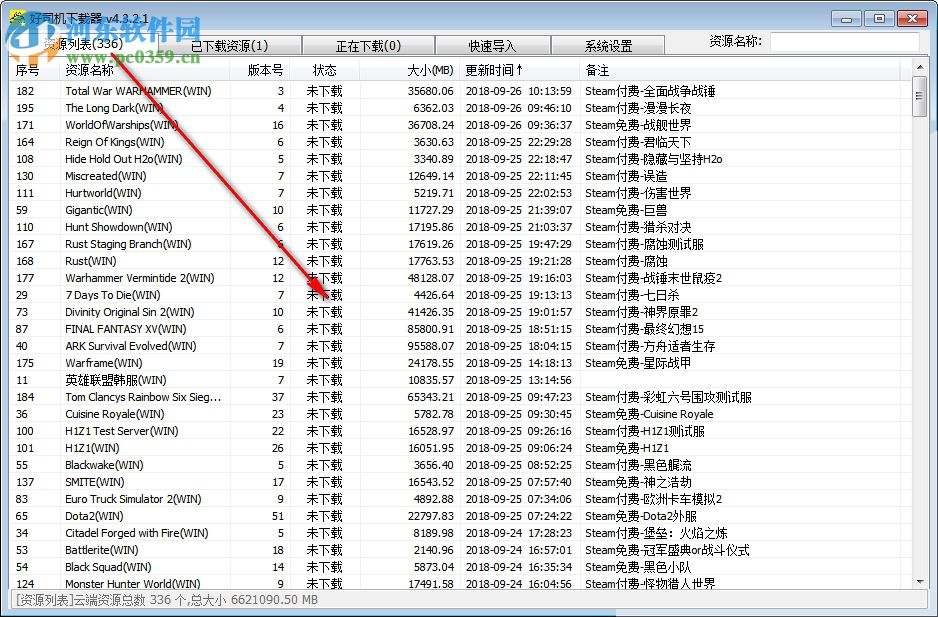938x617 pixels.
Task: Sort by the 大小(MB) column header
Action: coord(410,70)
